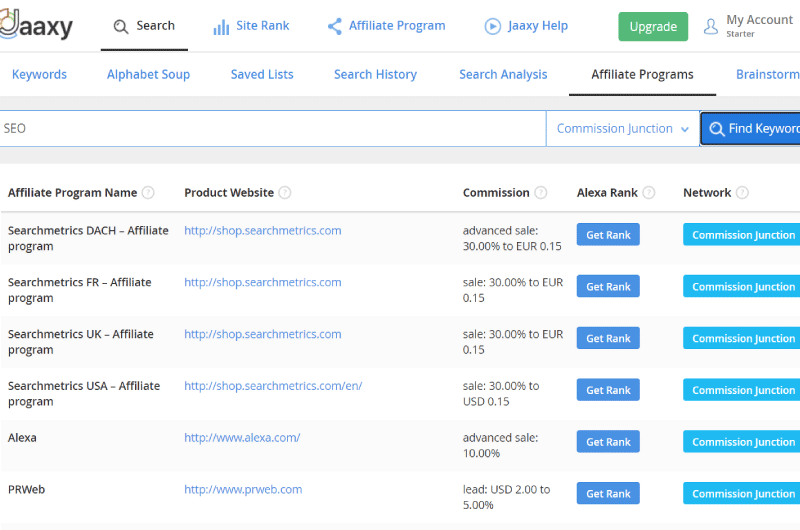Select the Affiliate Programs tab
800x530 pixels.
[642, 74]
